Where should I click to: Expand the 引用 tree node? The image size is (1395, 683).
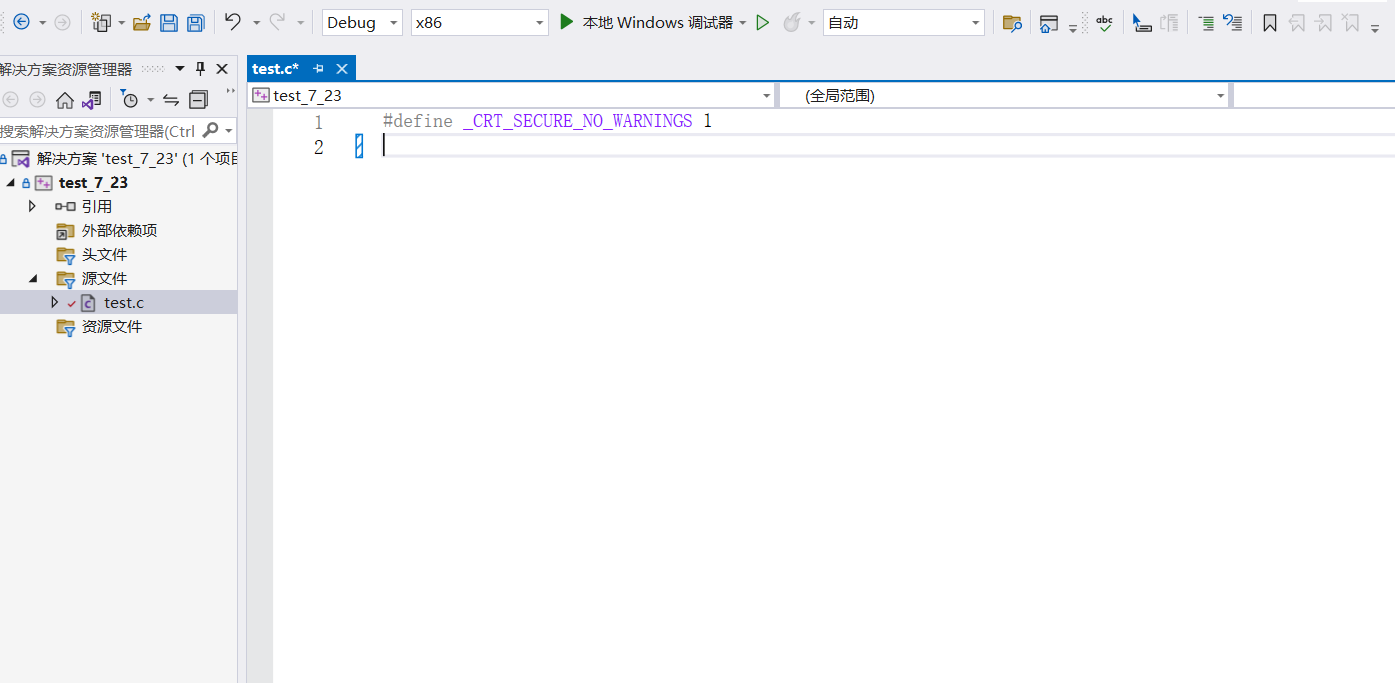pyautogui.click(x=31, y=206)
